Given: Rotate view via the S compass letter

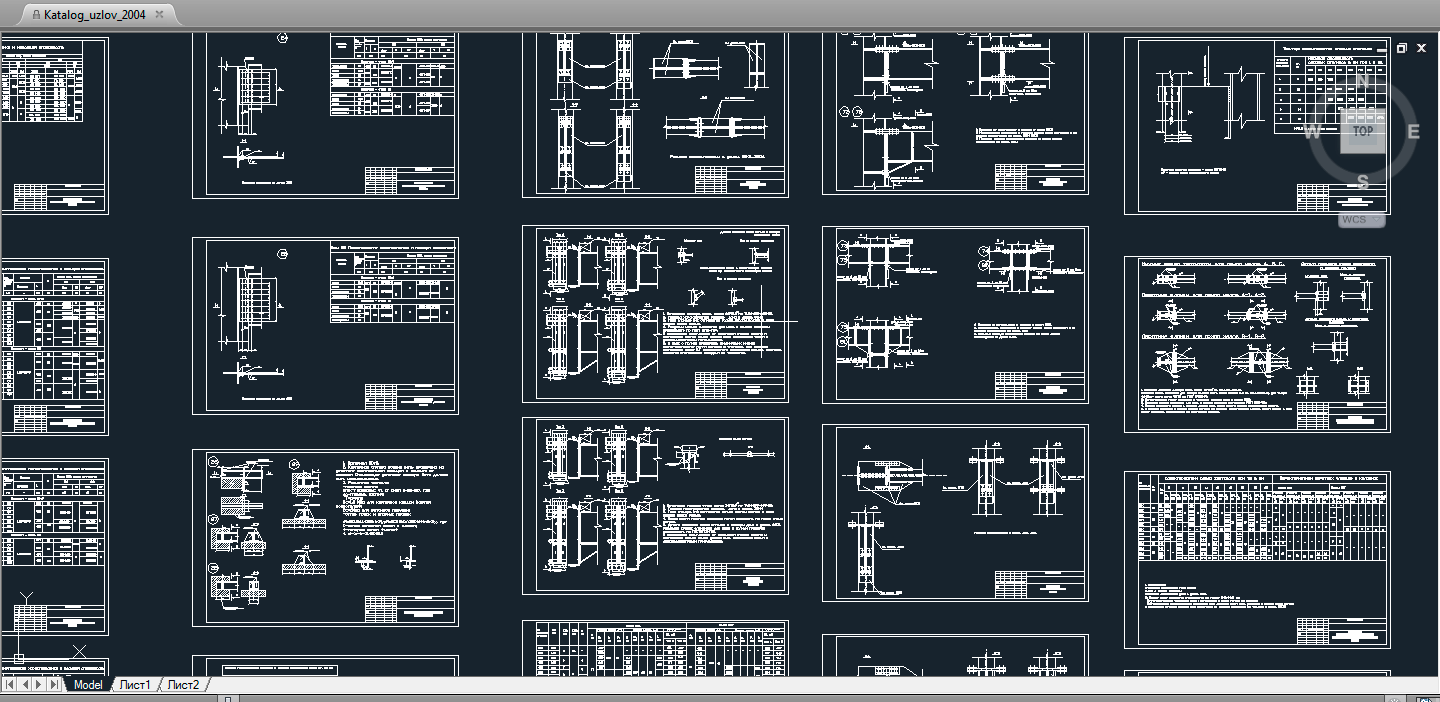Looking at the screenshot, I should (x=1363, y=181).
